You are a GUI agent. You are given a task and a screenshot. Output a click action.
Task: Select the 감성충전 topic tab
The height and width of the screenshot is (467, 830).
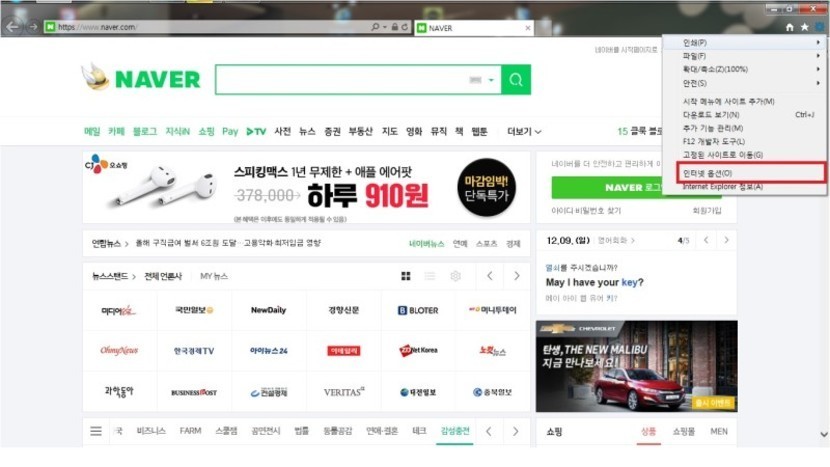(x=455, y=431)
